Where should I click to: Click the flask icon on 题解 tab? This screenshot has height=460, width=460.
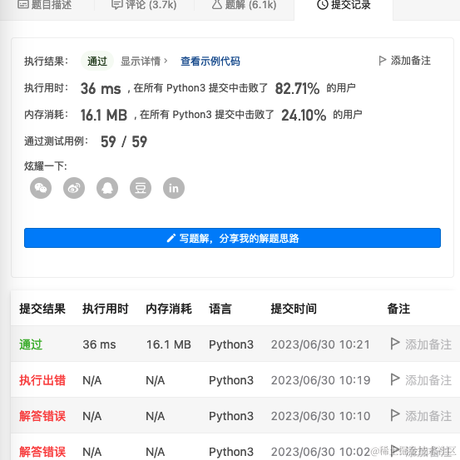click(217, 4)
